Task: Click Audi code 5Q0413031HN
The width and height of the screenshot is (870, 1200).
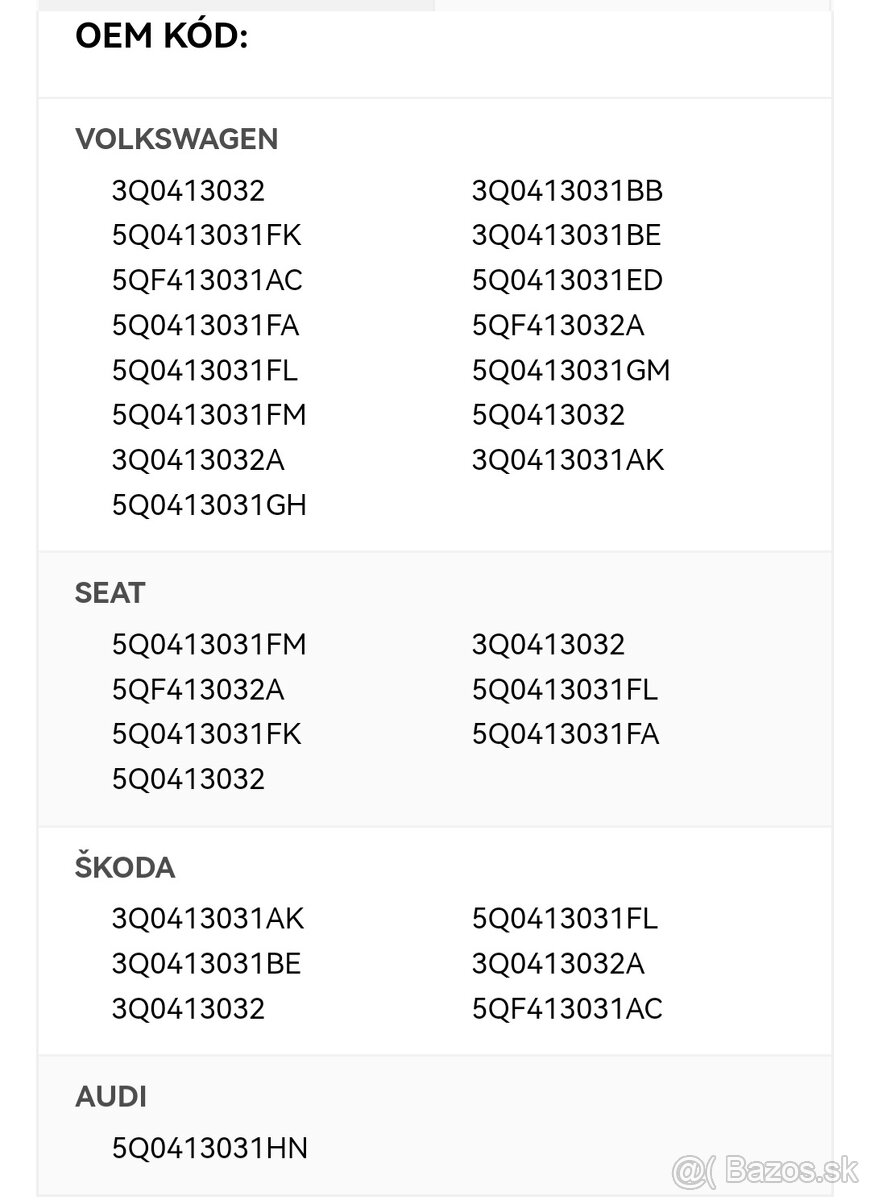Action: click(210, 1149)
